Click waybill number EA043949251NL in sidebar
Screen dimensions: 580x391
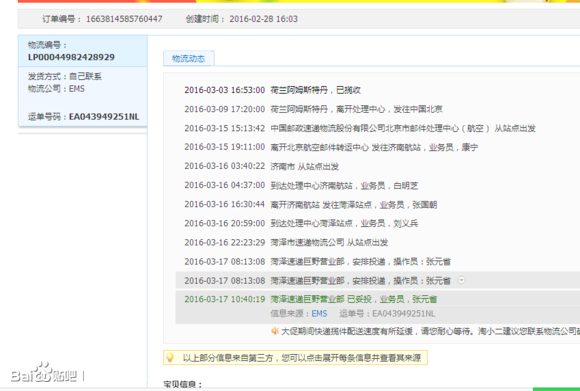(104, 117)
